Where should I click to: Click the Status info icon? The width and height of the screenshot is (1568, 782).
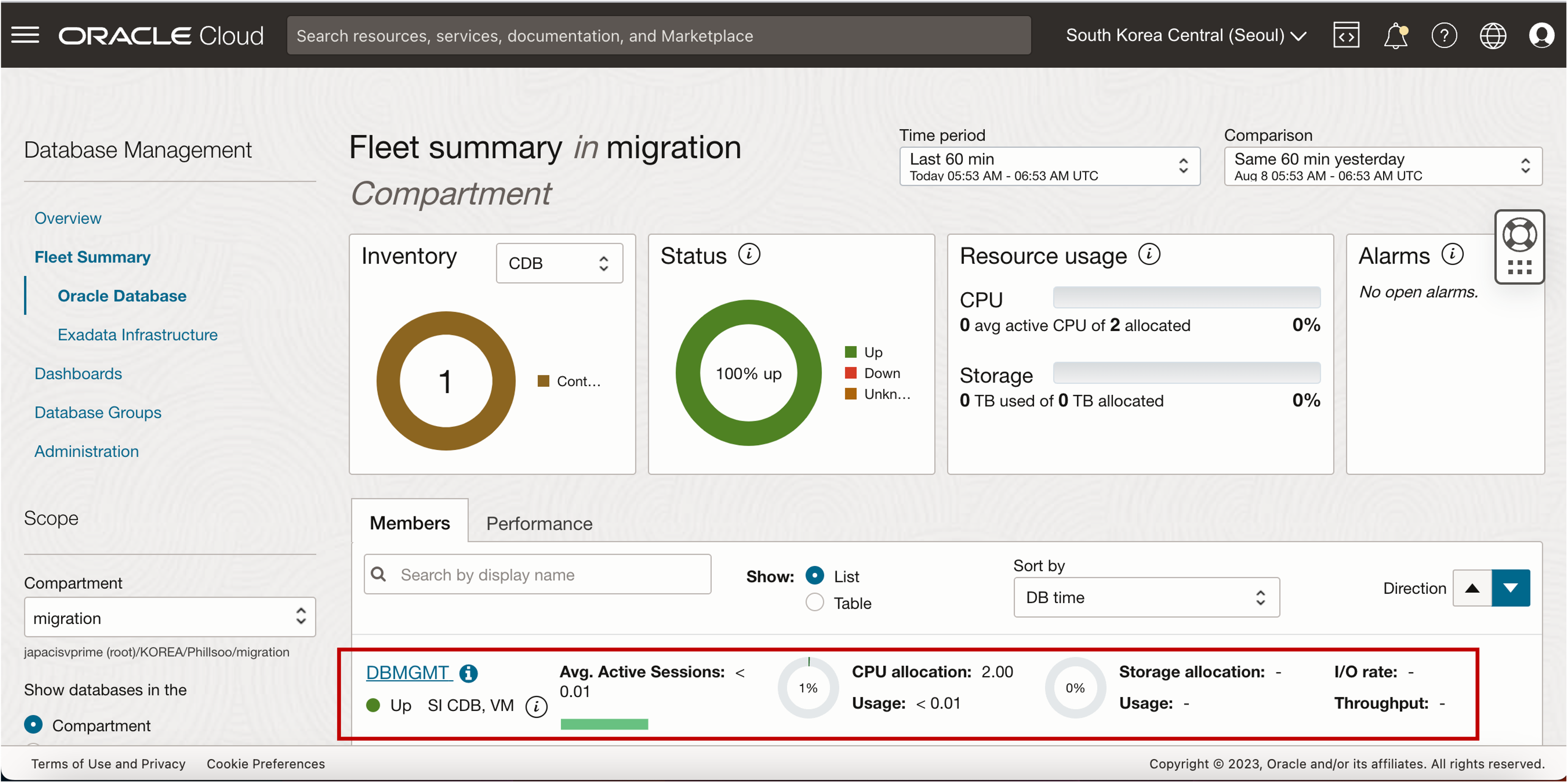[x=749, y=254]
